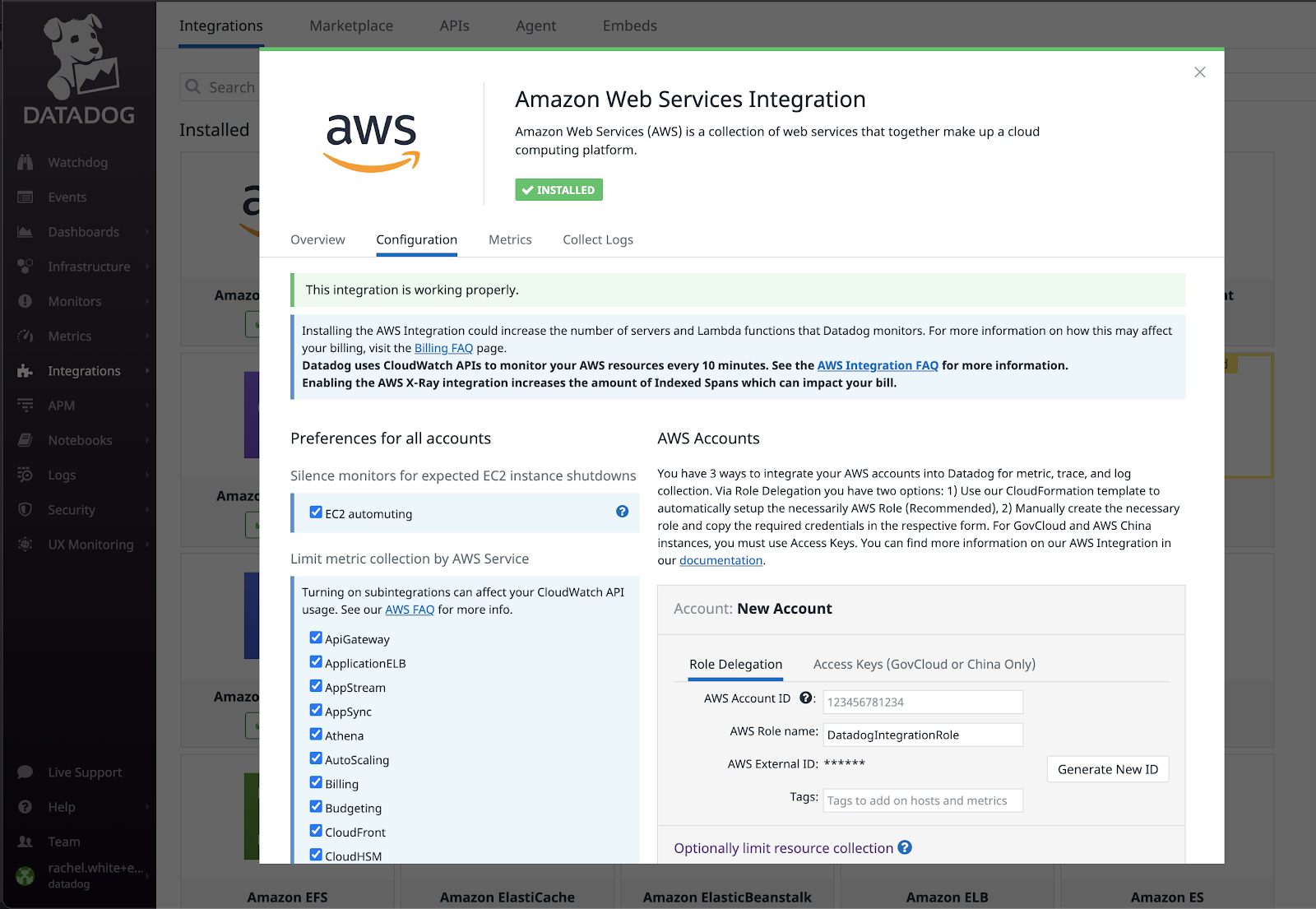Click the Events icon in sidebar

tap(25, 197)
